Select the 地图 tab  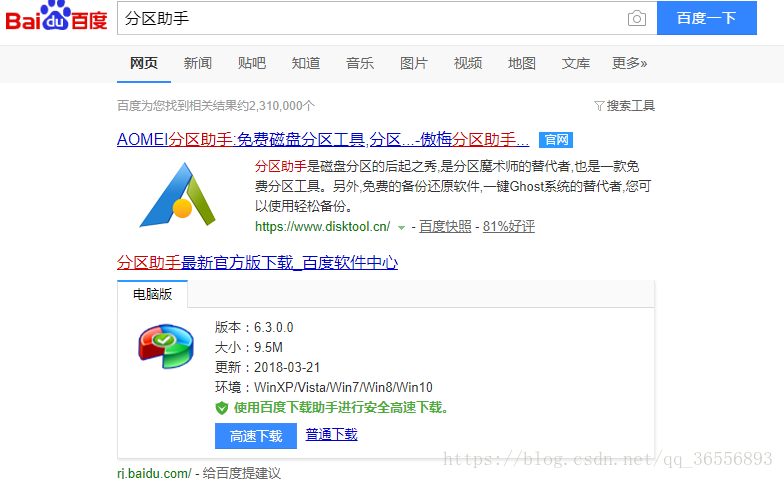tap(522, 63)
